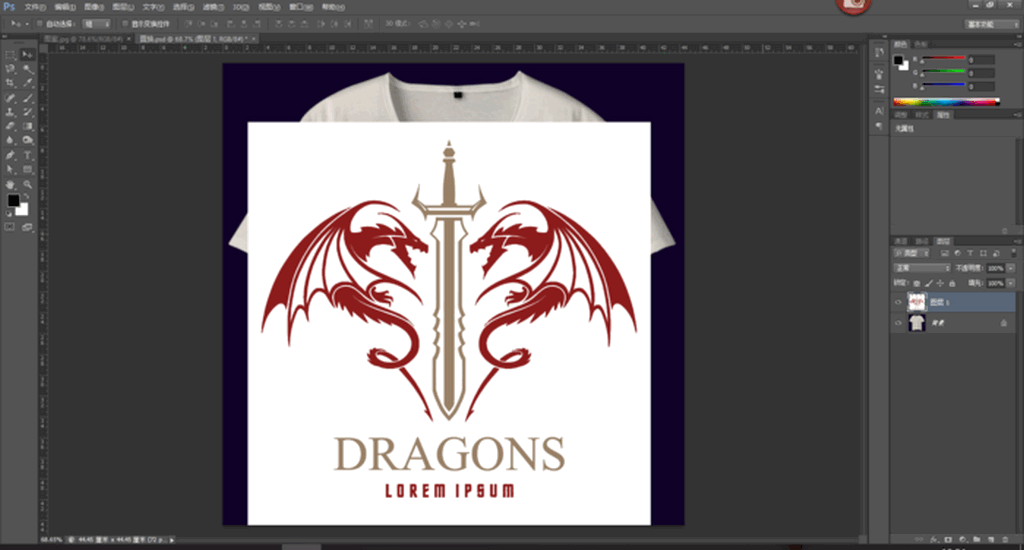
Task: Open the layer Fill slider dropdown arrow
Action: click(1011, 283)
